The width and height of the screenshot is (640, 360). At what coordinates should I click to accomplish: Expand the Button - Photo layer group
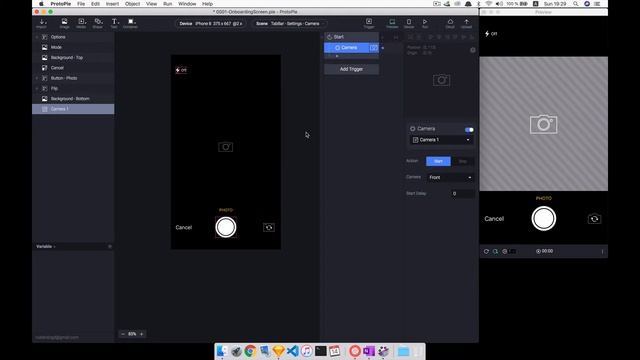point(37,78)
